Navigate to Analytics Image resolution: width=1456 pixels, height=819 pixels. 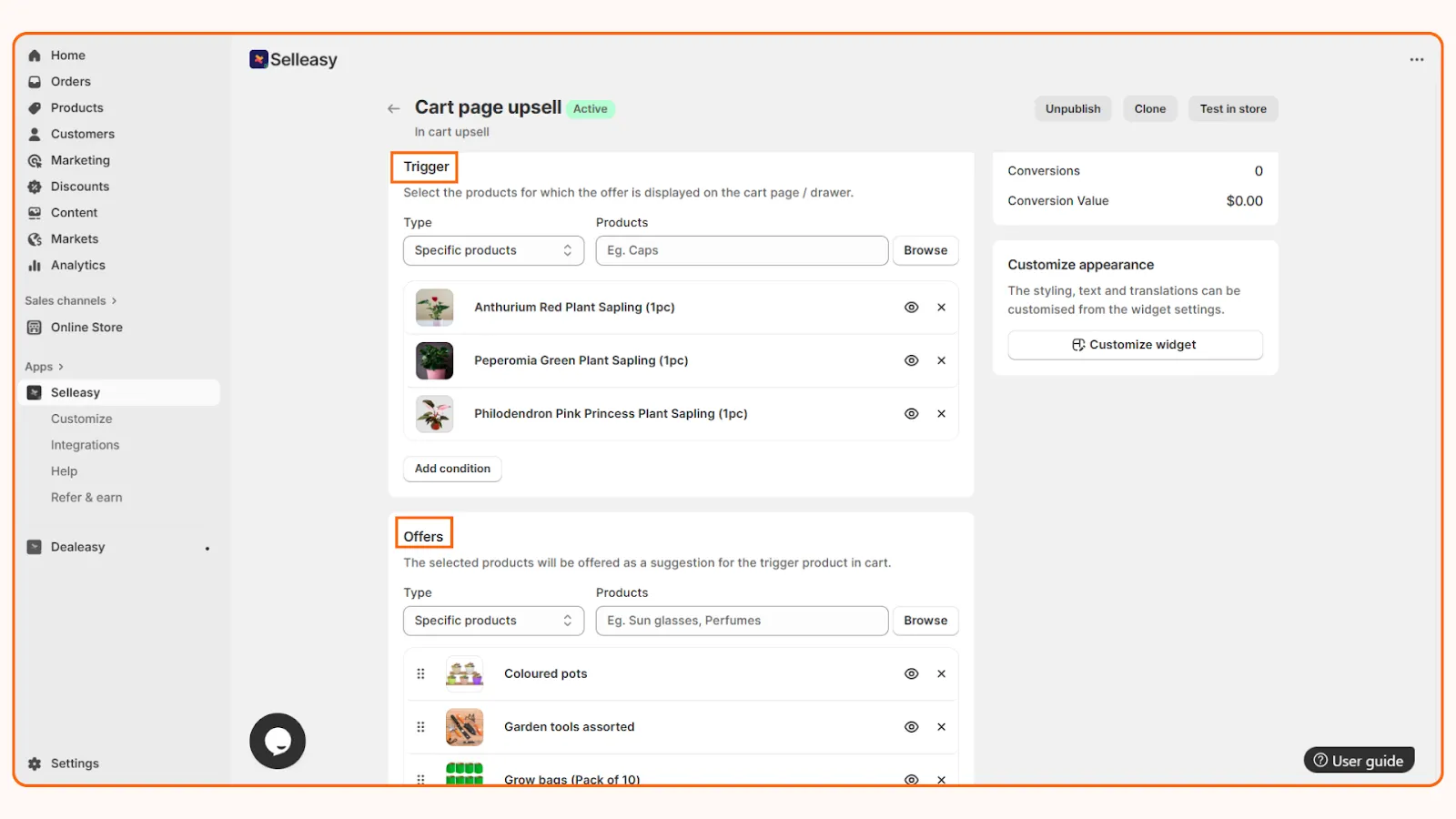[76, 265]
